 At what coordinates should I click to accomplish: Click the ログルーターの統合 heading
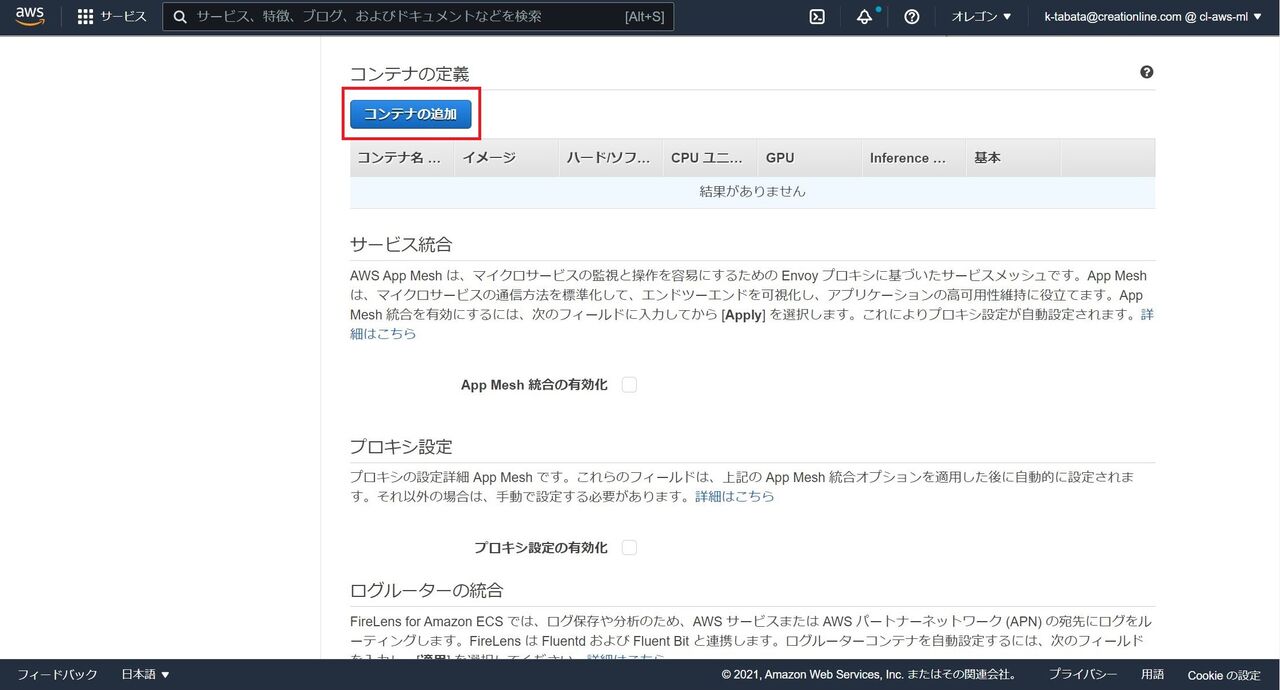pyautogui.click(x=426, y=590)
